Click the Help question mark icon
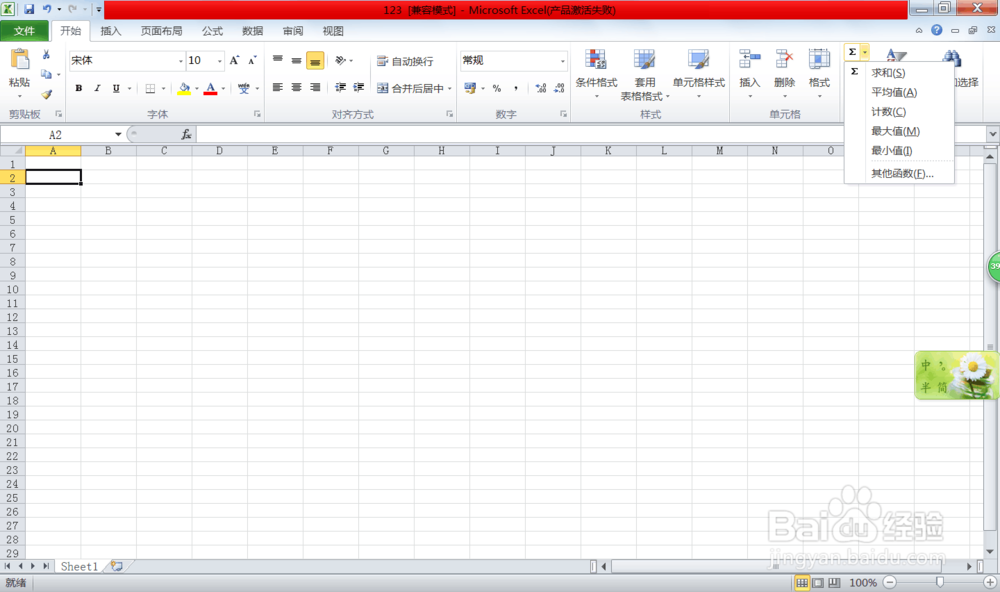1000x592 pixels. coord(936,30)
